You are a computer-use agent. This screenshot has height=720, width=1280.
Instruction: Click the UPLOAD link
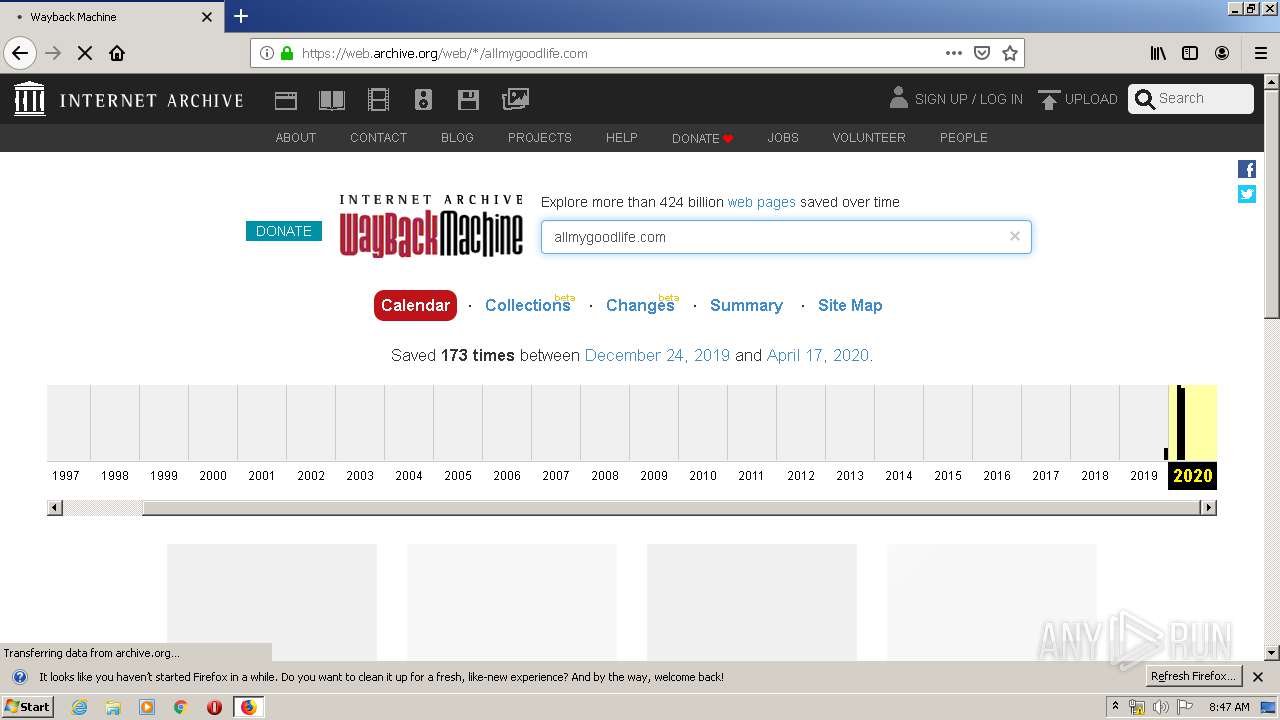tap(1091, 99)
